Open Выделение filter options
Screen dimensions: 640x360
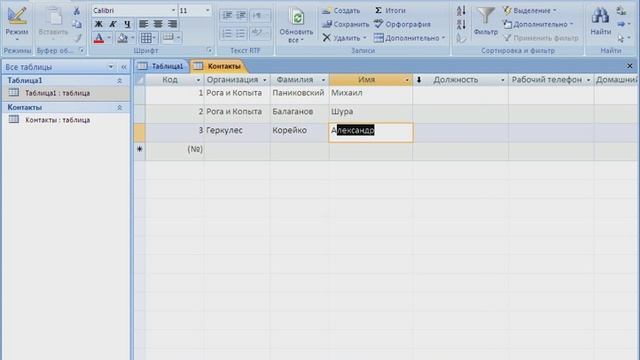point(530,11)
